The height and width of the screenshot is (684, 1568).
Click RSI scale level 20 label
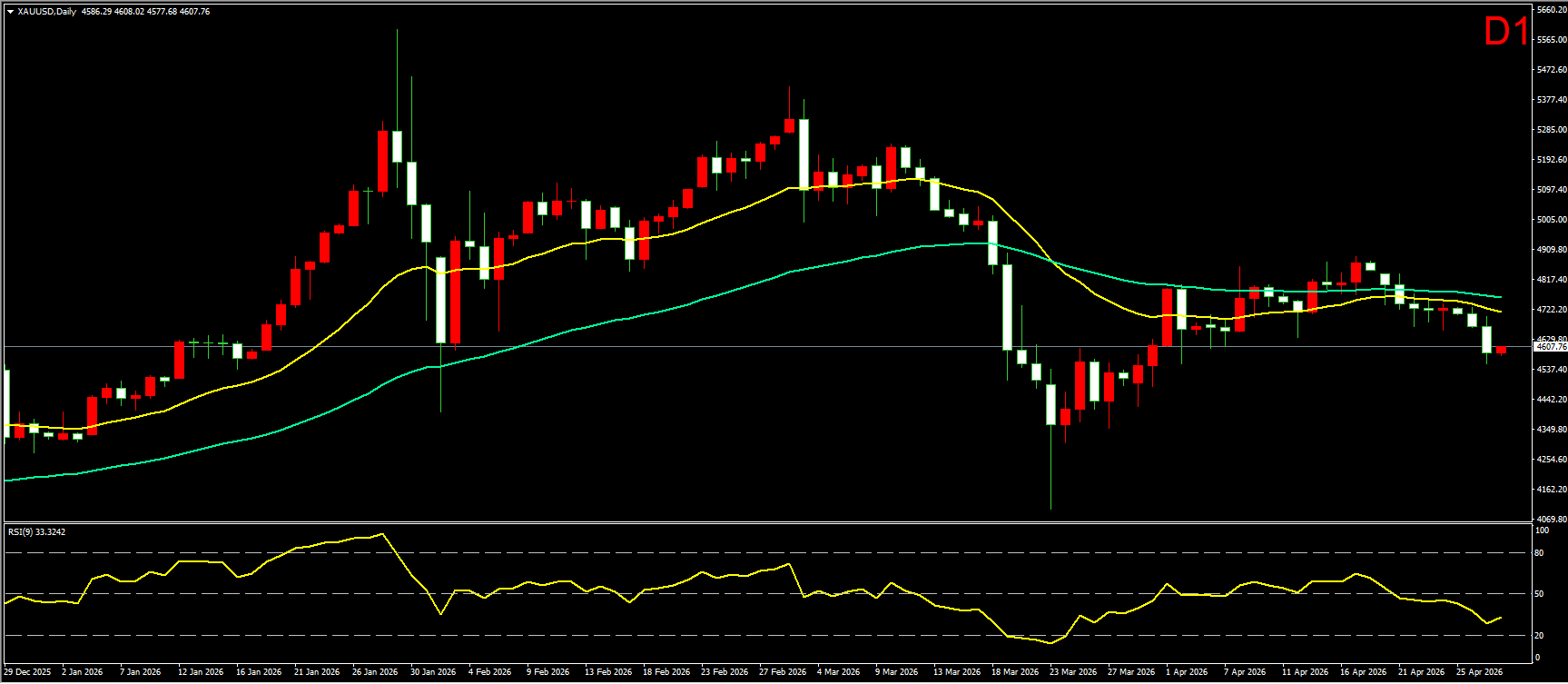tap(1539, 635)
